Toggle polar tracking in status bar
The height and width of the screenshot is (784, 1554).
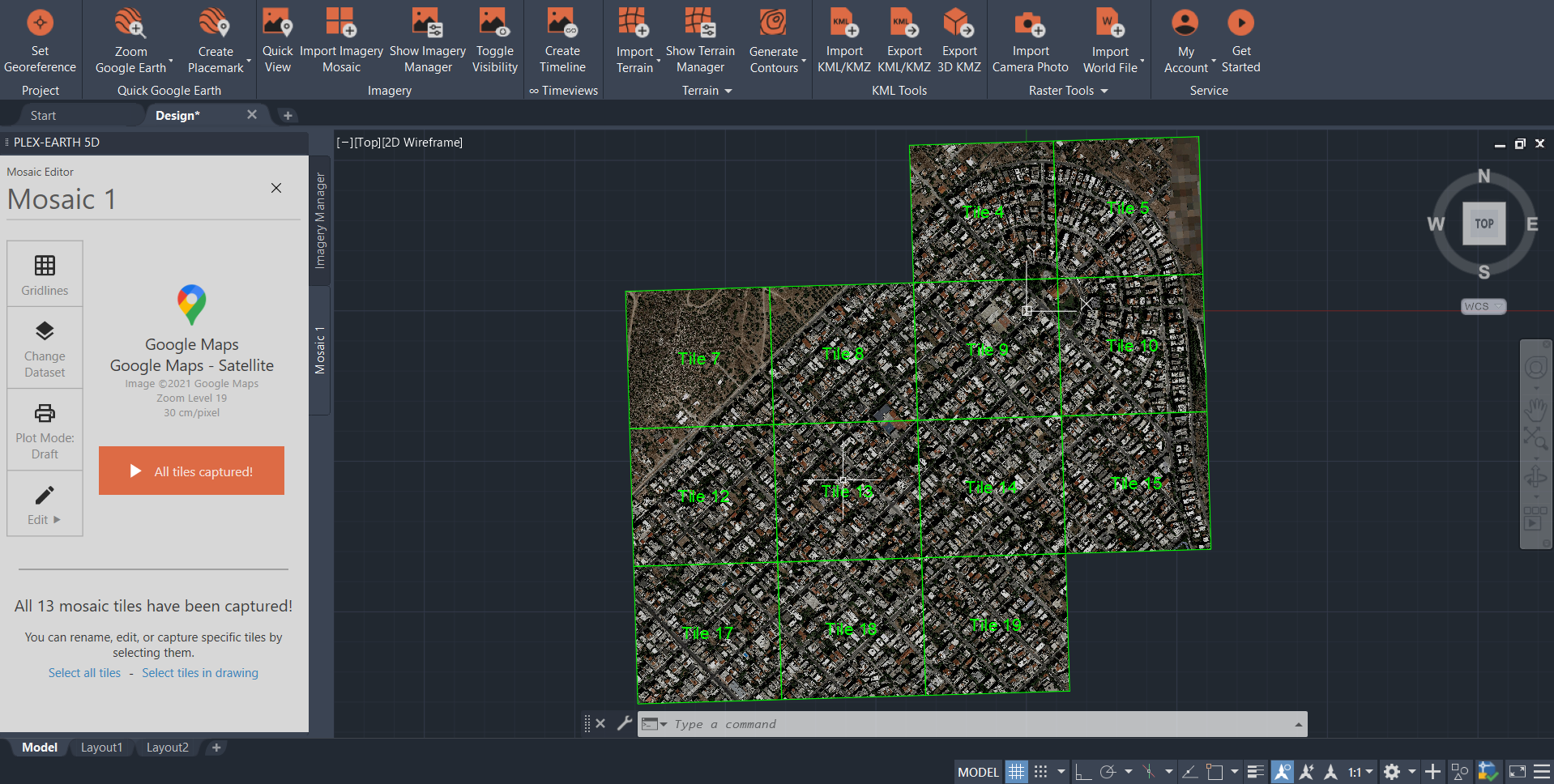[1108, 772]
